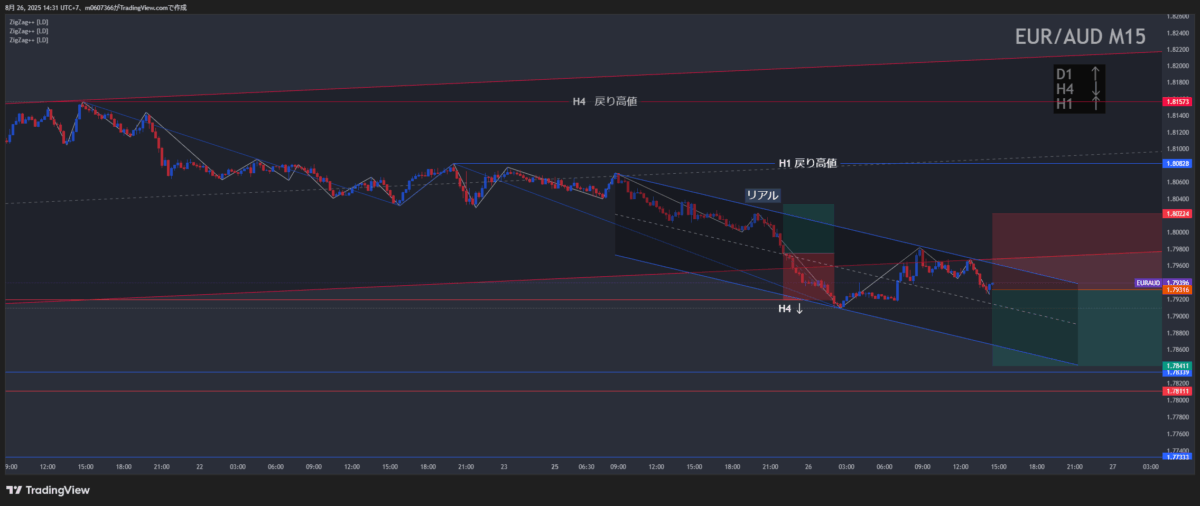Click the up arrow beside D1
Screen dimensions: 1200x506
click(1097, 73)
